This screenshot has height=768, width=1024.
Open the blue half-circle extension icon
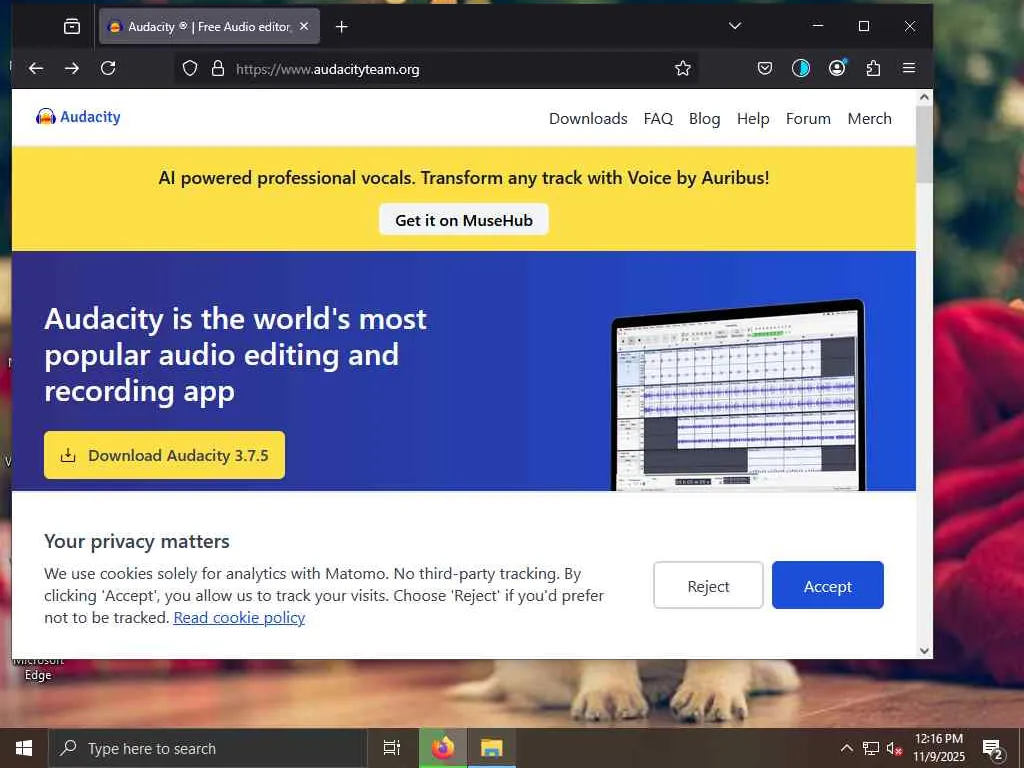point(801,68)
